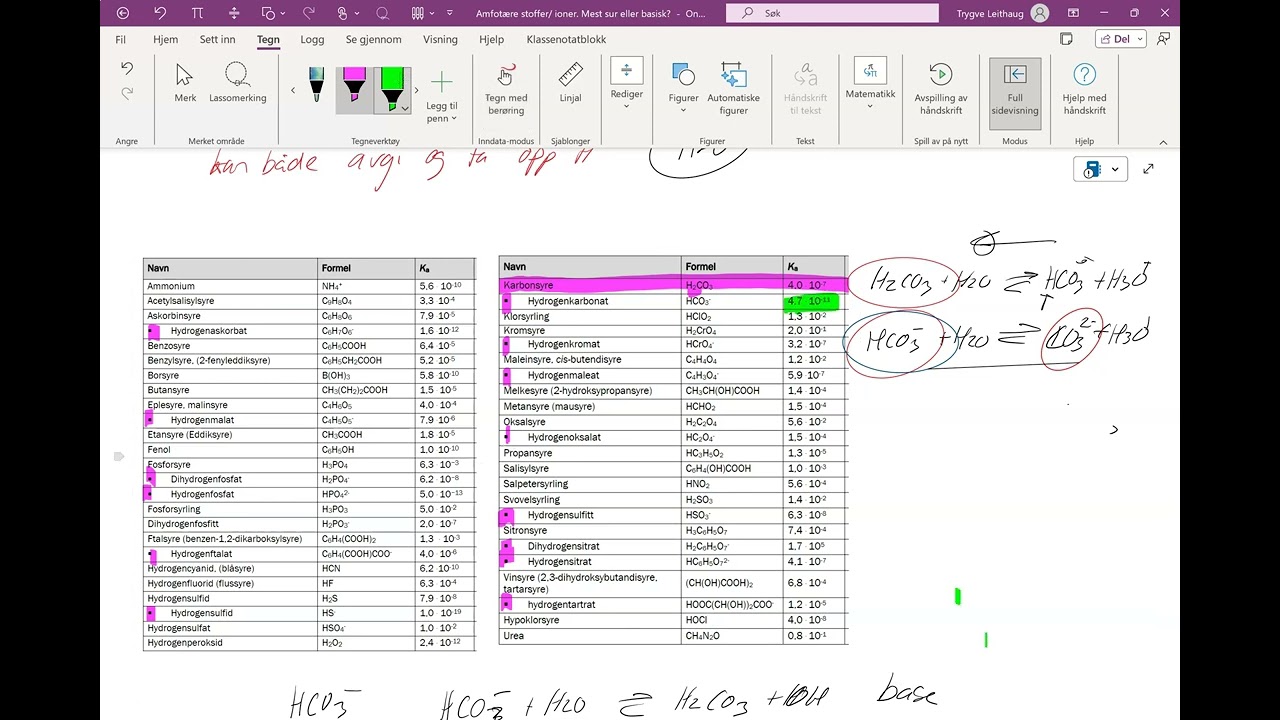
Task: Activate the Lassomerking lasso tool
Action: [238, 82]
